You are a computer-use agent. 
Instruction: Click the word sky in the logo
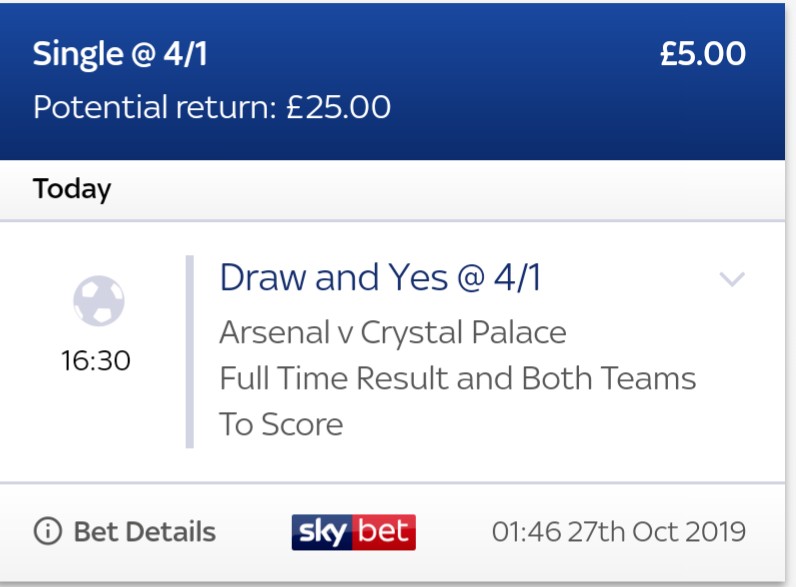pyautogui.click(x=322, y=532)
